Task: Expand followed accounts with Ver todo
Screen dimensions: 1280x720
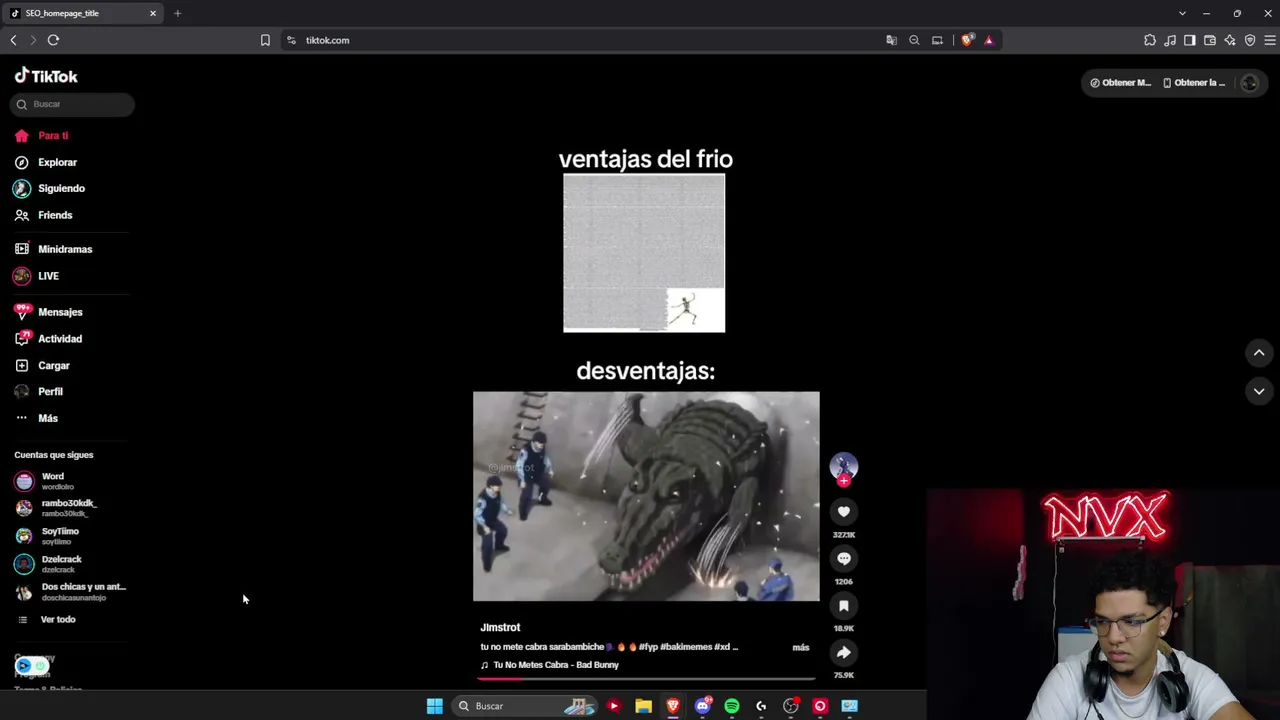Action: click(47, 620)
